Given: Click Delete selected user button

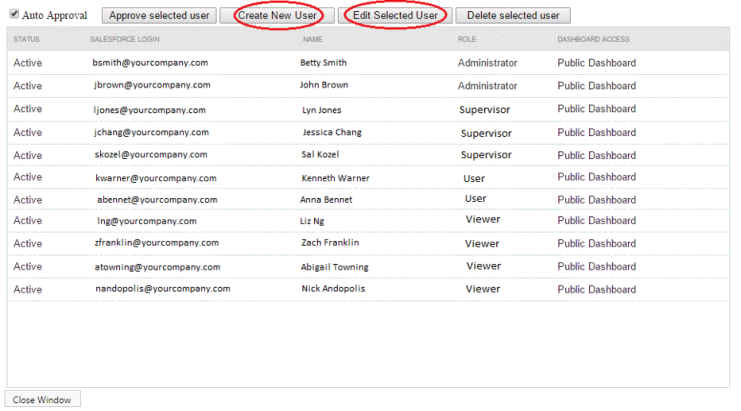Looking at the screenshot, I should pyautogui.click(x=513, y=16).
